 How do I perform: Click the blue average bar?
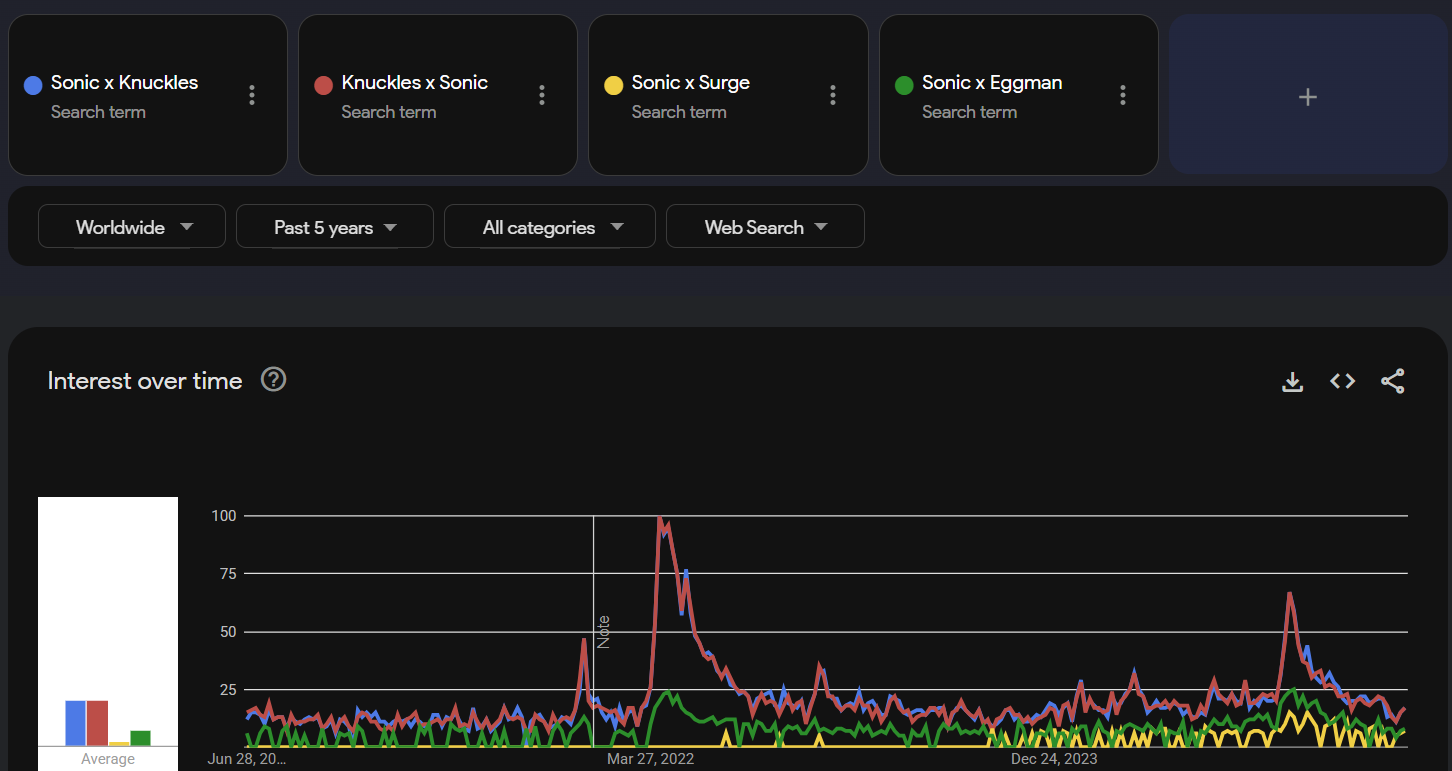pyautogui.click(x=75, y=723)
